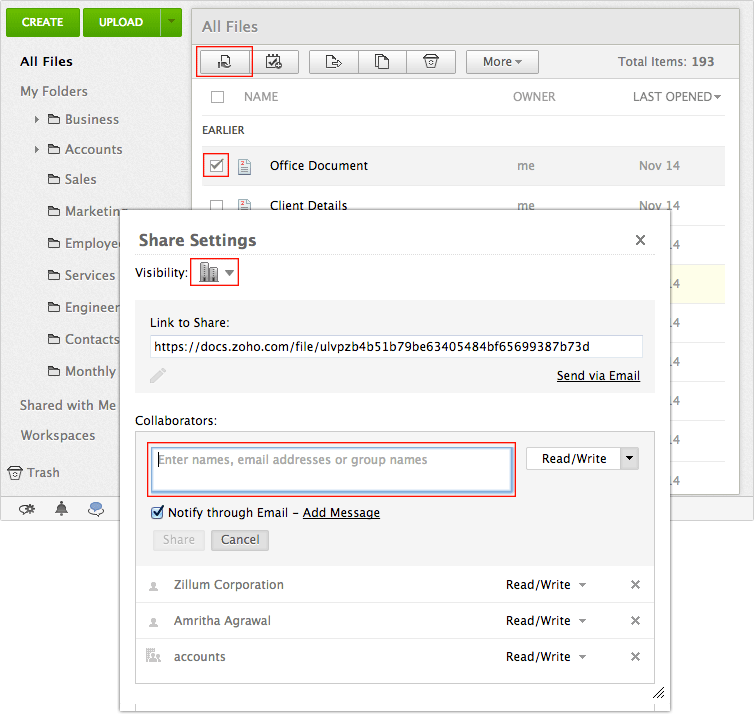Sort by the LAST OPENED column

(677, 97)
